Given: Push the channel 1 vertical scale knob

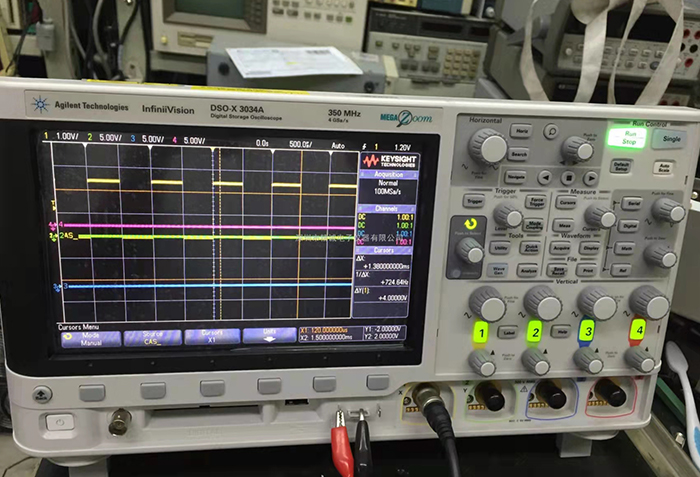Looking at the screenshot, I should tap(488, 304).
